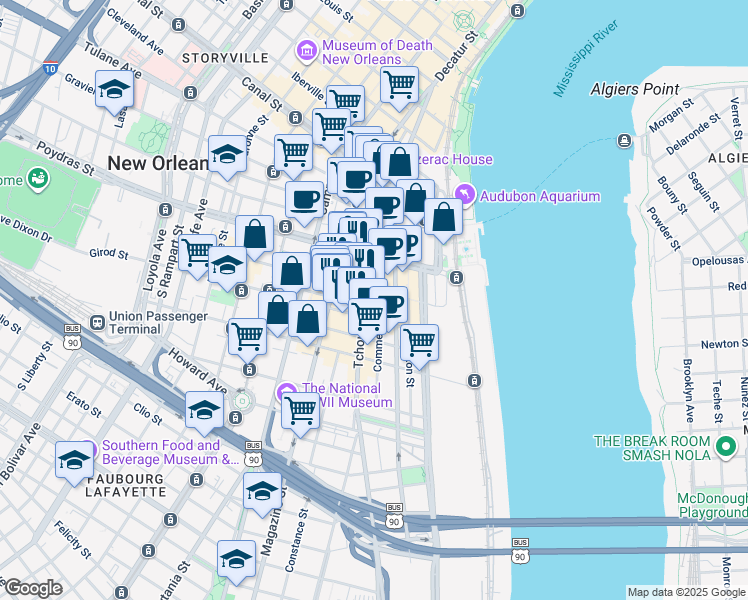The height and width of the screenshot is (600, 748).
Task: Click the Mississippi River label
Action: 586,58
